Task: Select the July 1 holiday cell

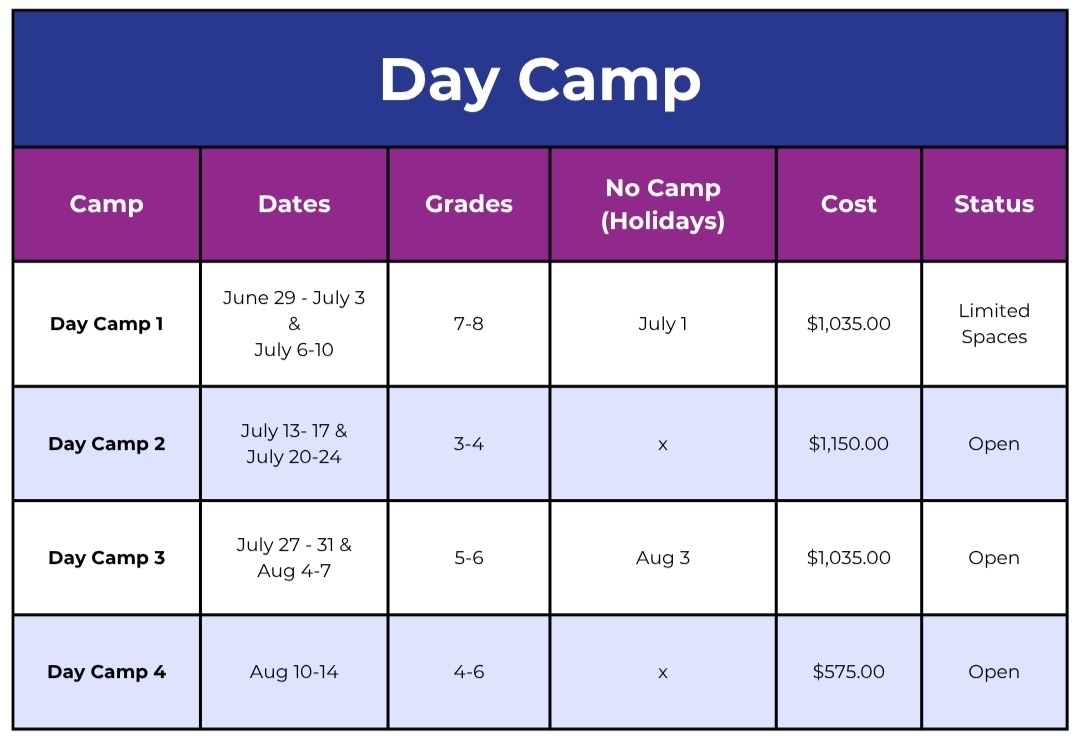Action: (663, 324)
